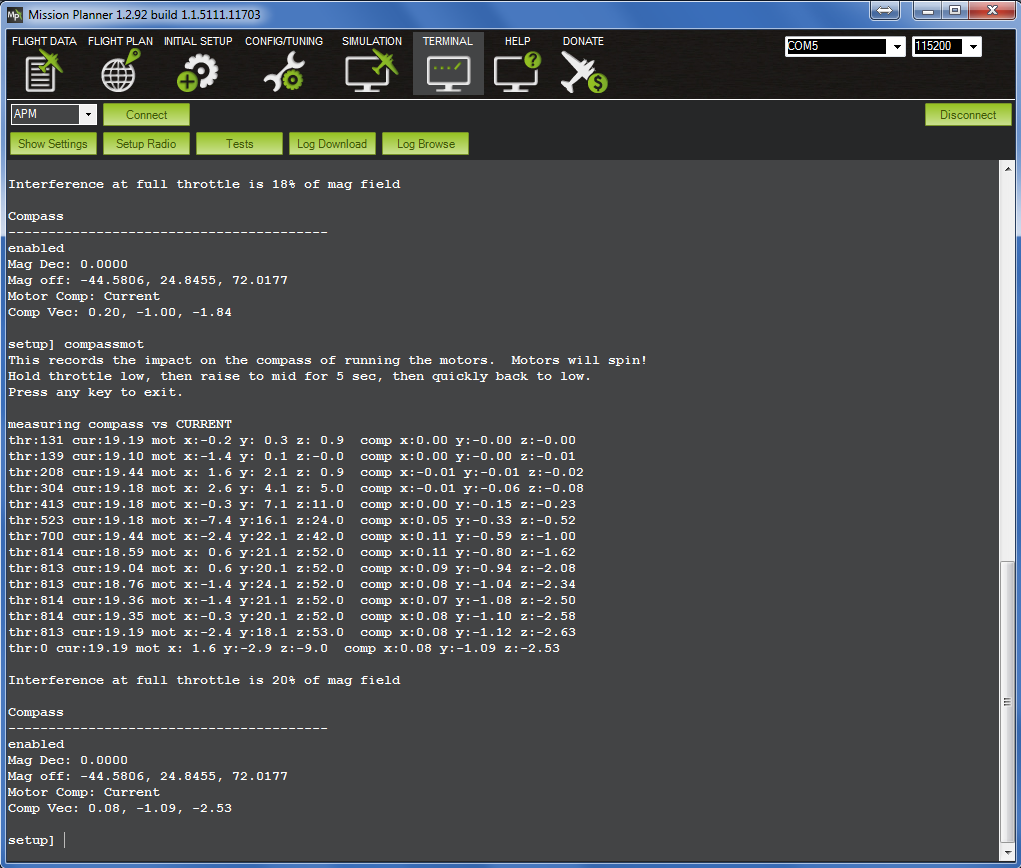Expand the COM5 port dropdown
1021x868 pixels.
click(x=897, y=46)
